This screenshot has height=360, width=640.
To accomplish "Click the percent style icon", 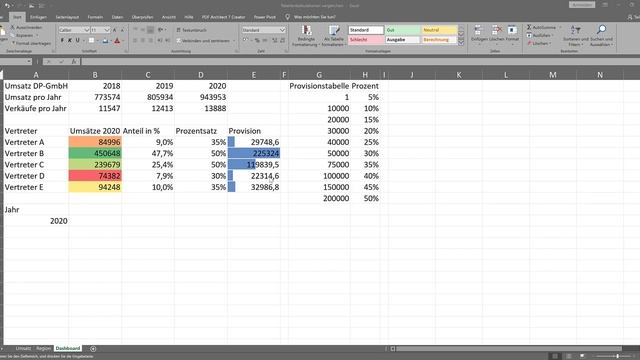I will click(x=257, y=40).
